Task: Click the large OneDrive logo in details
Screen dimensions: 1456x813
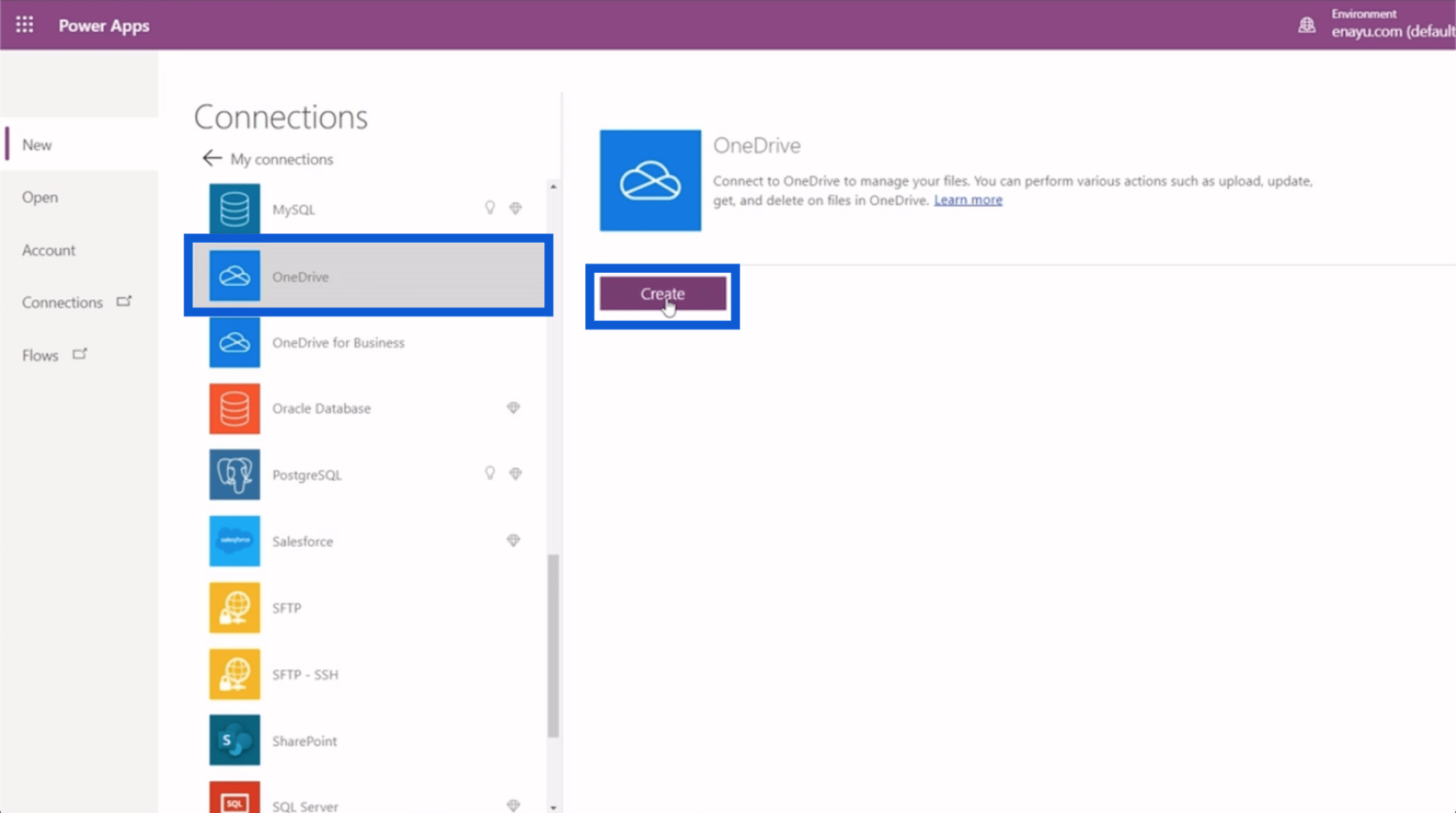Action: pos(650,180)
